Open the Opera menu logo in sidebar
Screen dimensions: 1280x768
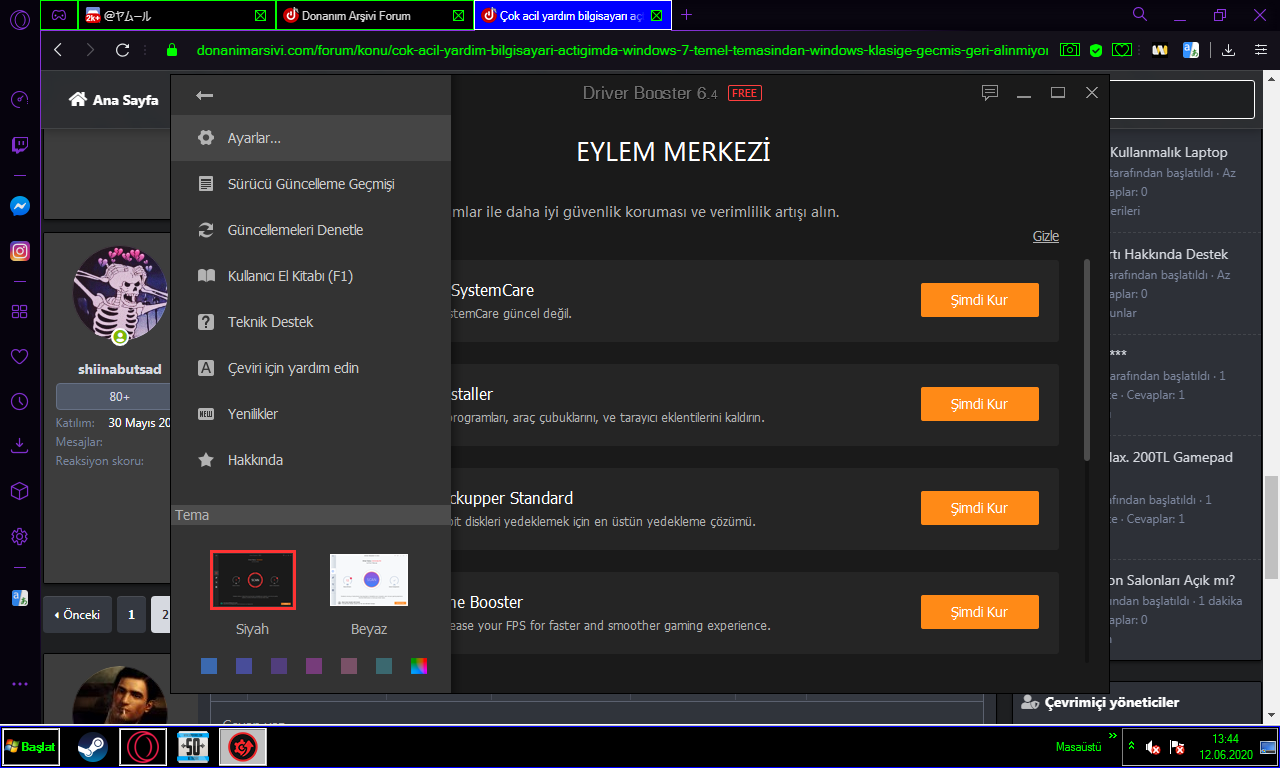(19, 19)
